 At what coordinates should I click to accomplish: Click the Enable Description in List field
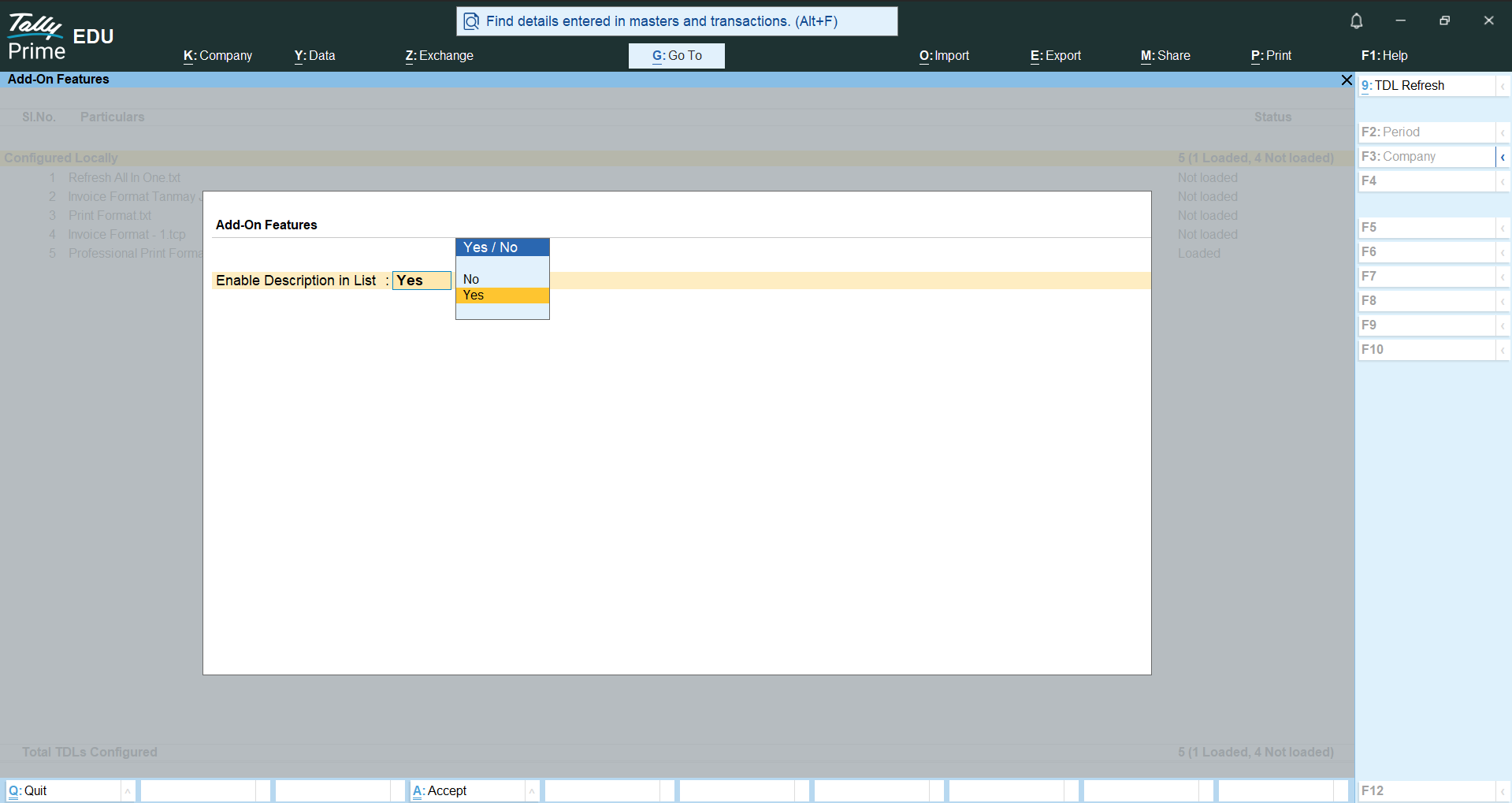coord(422,281)
